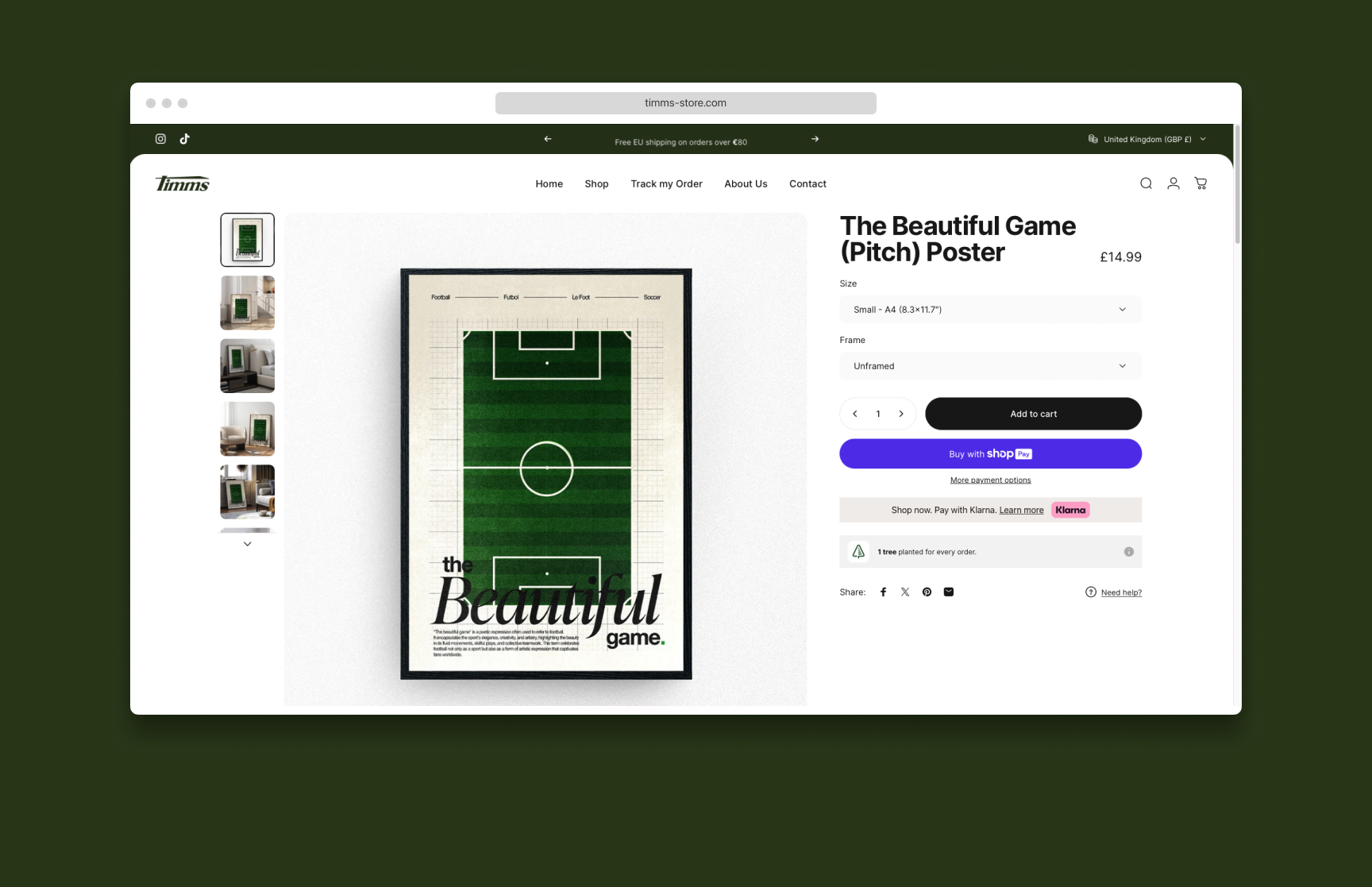Show the next announcement with the right arrow
1372x887 pixels.
pyautogui.click(x=815, y=139)
